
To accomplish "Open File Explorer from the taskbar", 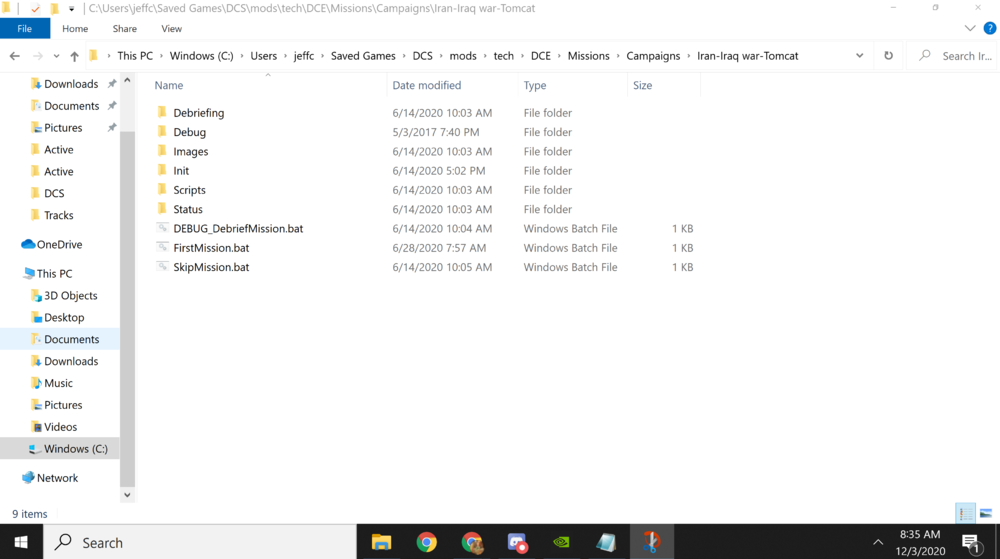I will (x=381, y=542).
